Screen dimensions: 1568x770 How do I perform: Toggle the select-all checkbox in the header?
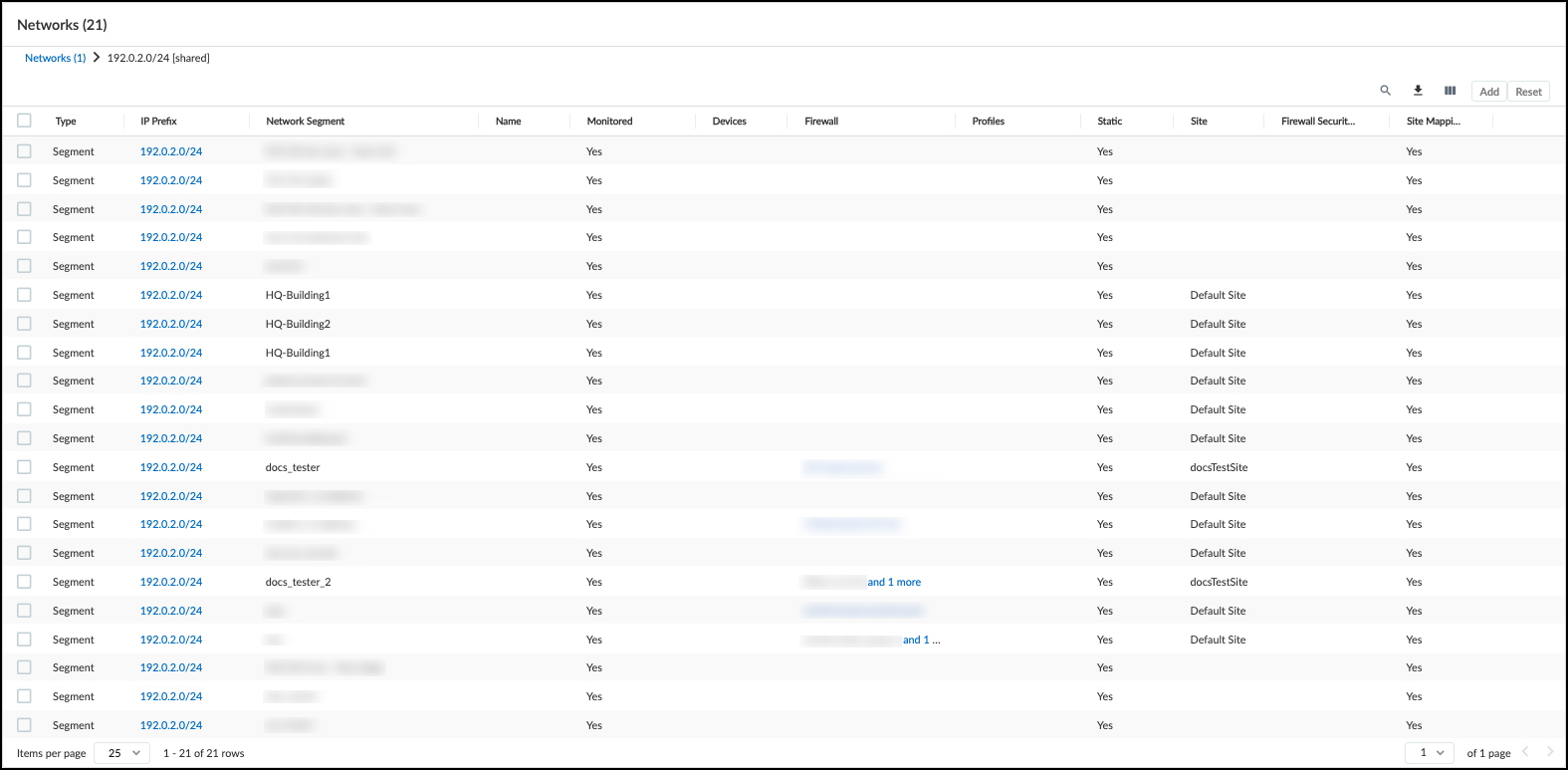[24, 121]
